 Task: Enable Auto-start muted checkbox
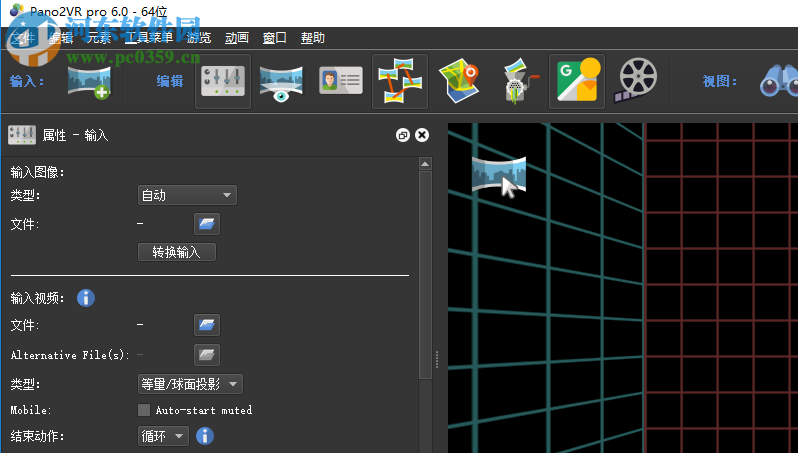point(144,410)
